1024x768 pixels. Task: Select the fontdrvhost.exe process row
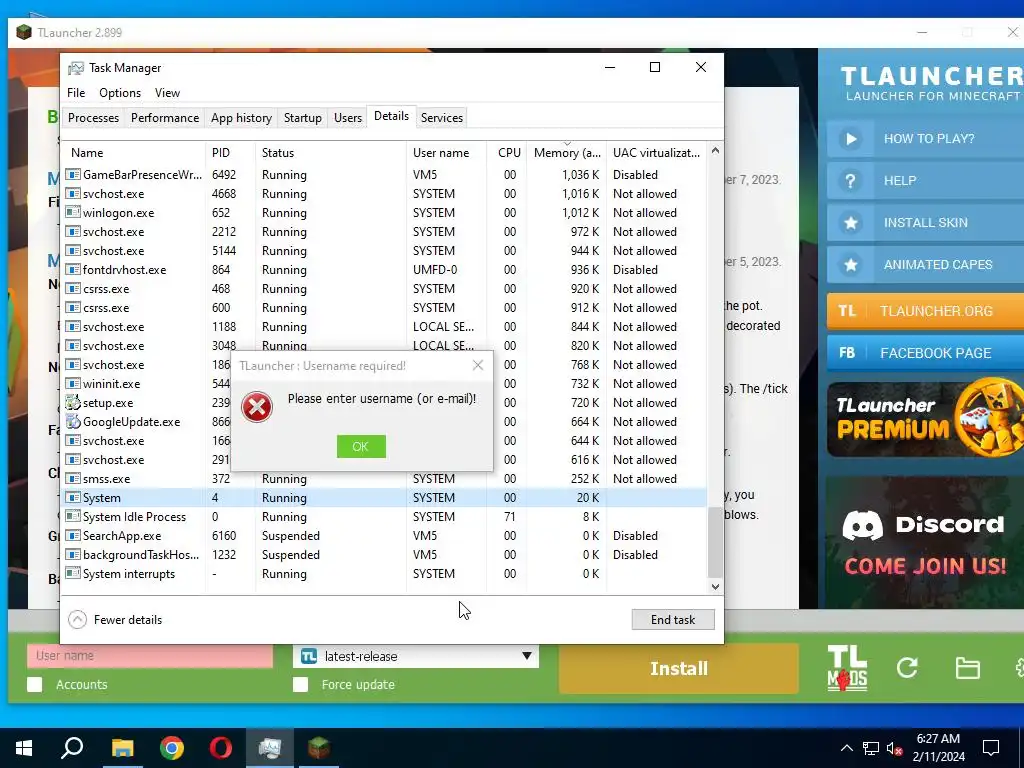[x=384, y=270]
